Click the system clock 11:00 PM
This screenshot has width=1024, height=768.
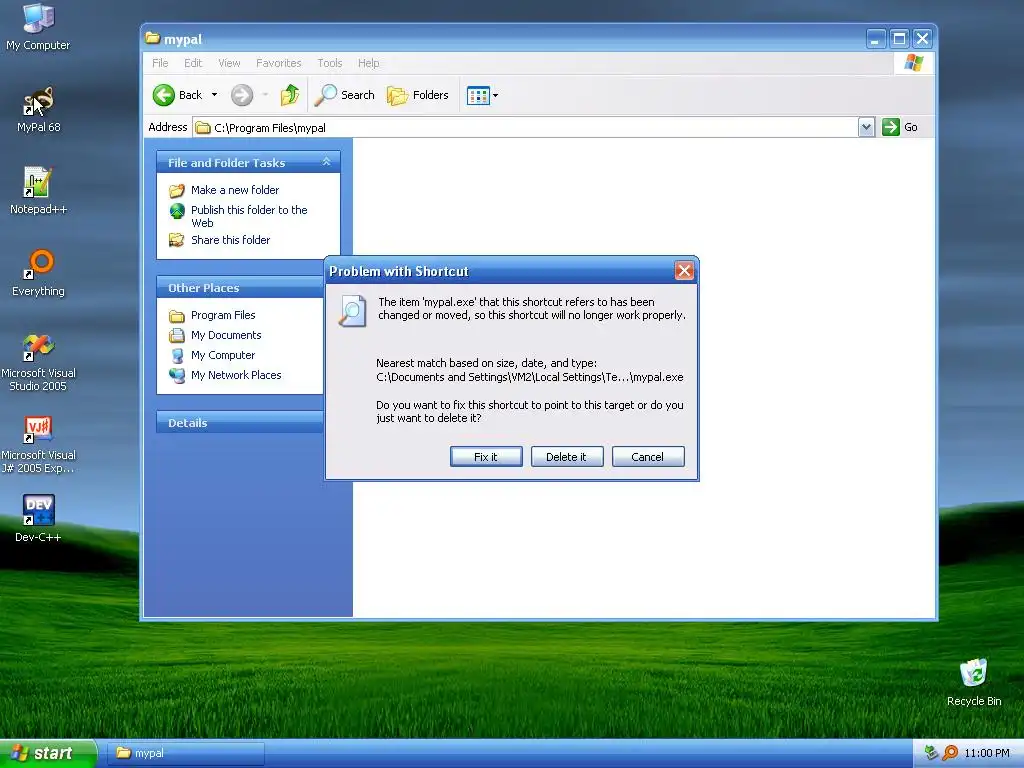pyautogui.click(x=987, y=754)
